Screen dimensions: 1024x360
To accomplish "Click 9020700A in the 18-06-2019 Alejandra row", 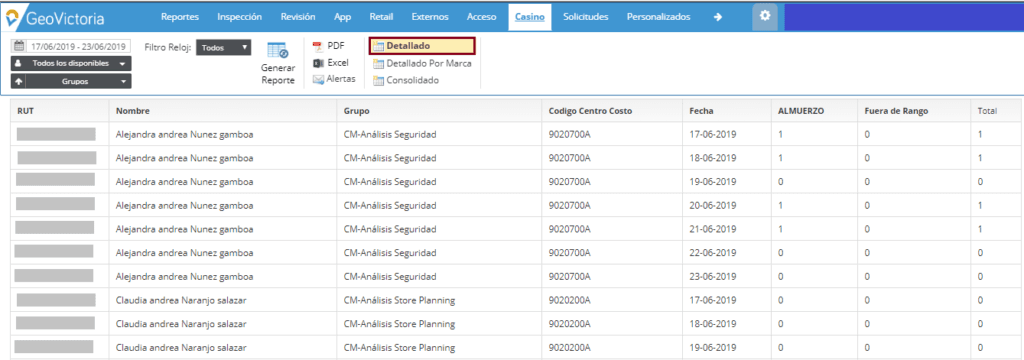I will (x=569, y=157).
